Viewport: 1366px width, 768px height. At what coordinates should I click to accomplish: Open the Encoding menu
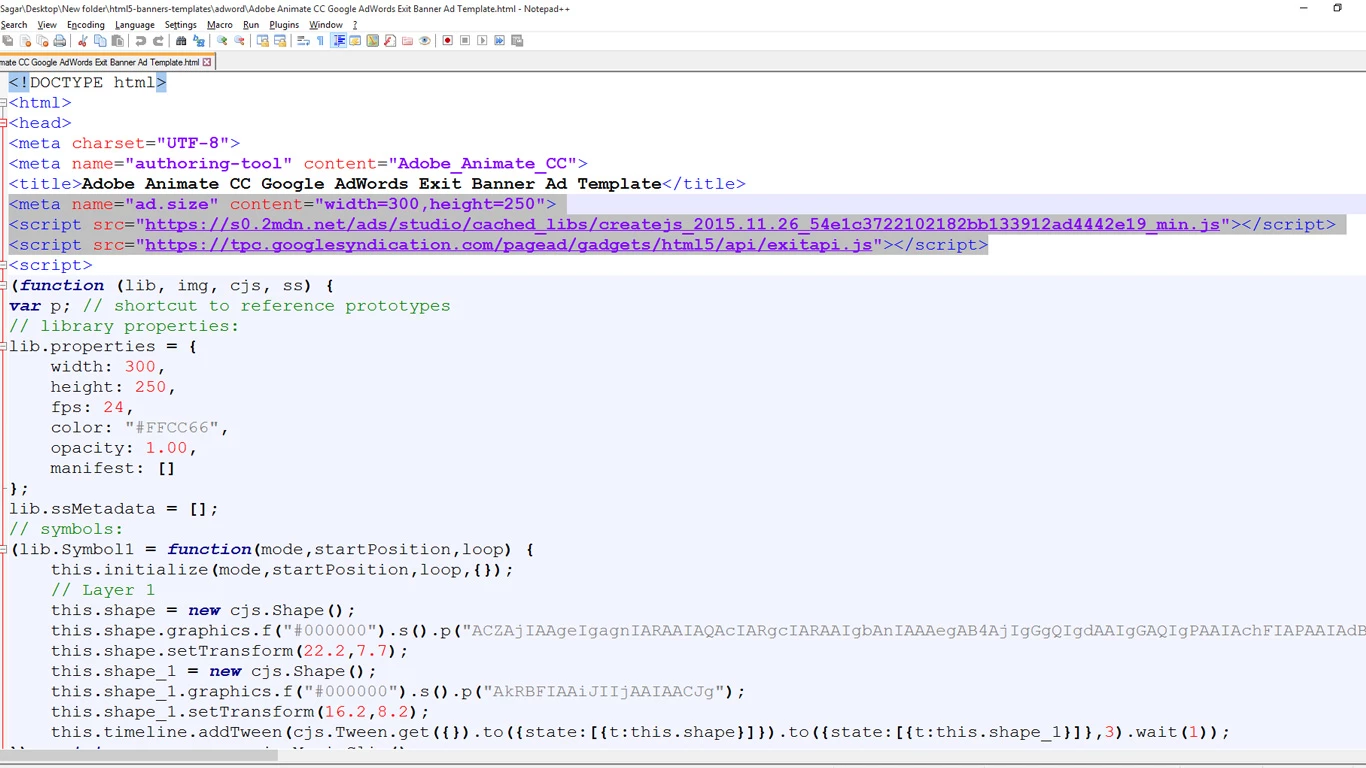(x=85, y=25)
